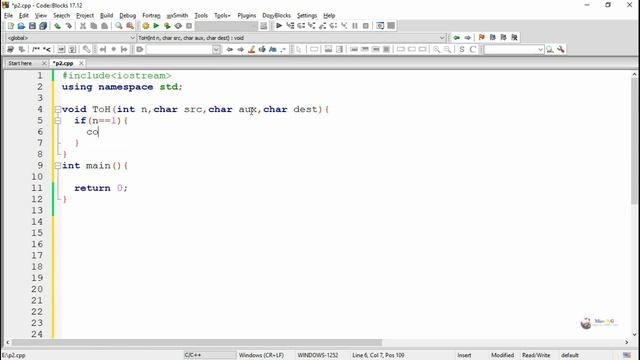Open the DoxyBlocks menu
This screenshot has height=360, width=640.
point(276,16)
